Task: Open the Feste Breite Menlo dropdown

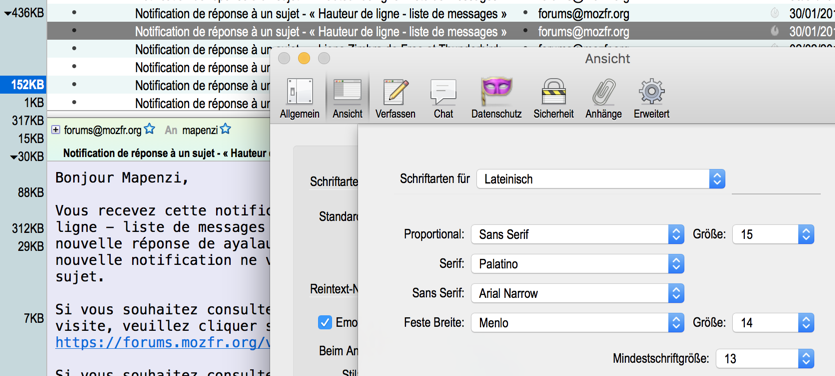Action: click(578, 323)
